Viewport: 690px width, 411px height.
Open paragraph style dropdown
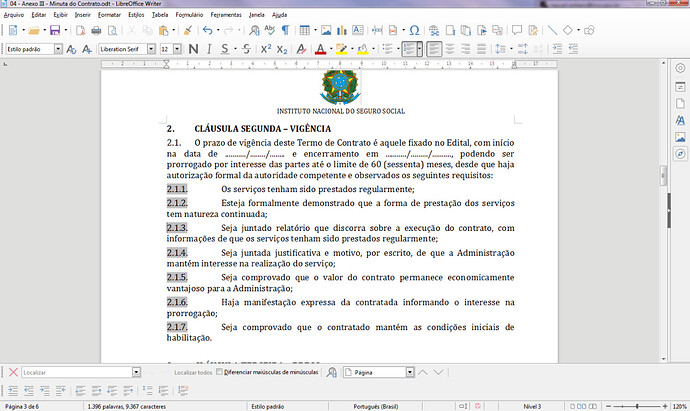click(58, 49)
